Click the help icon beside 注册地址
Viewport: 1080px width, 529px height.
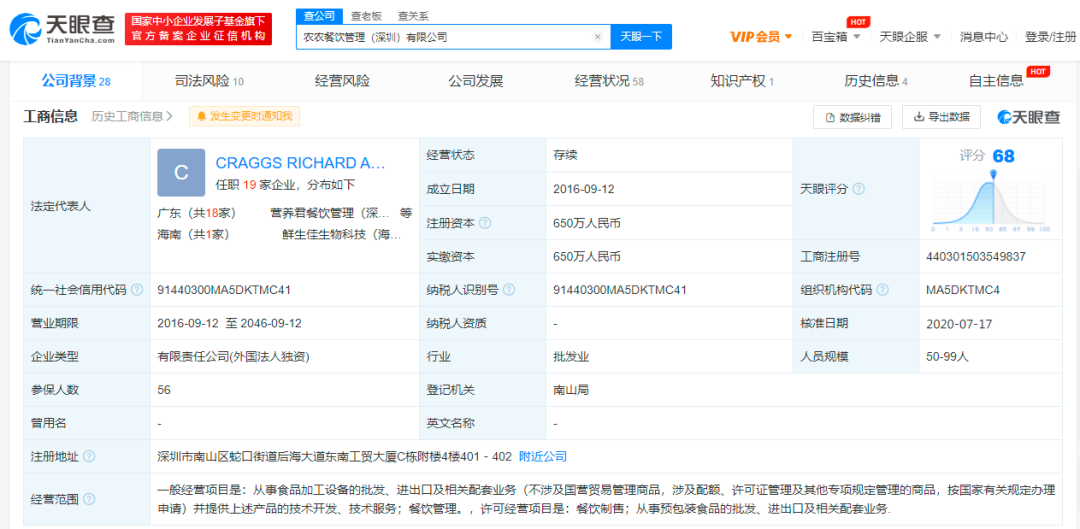point(88,456)
